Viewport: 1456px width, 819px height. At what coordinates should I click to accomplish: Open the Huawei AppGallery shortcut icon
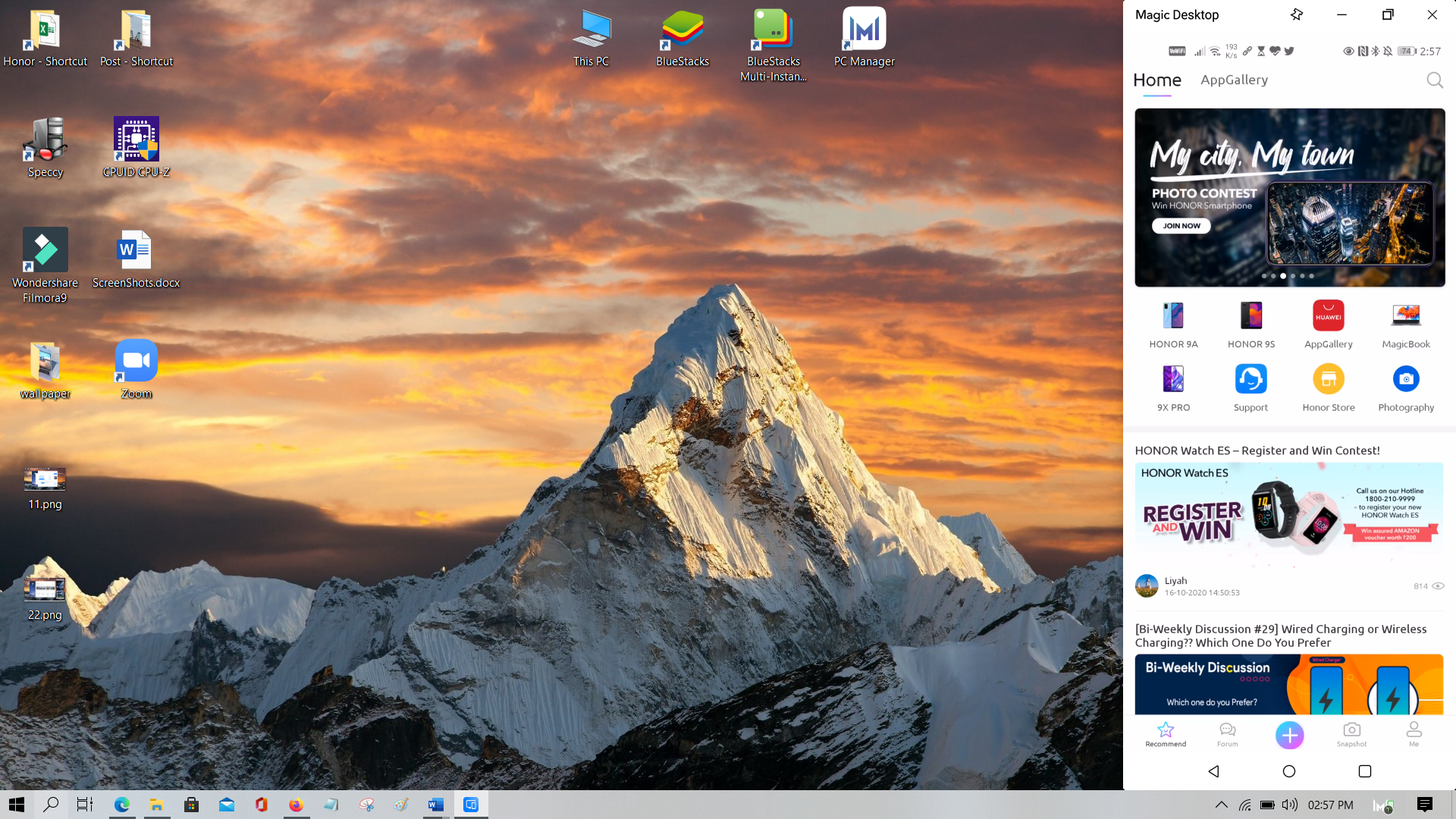tap(1328, 315)
